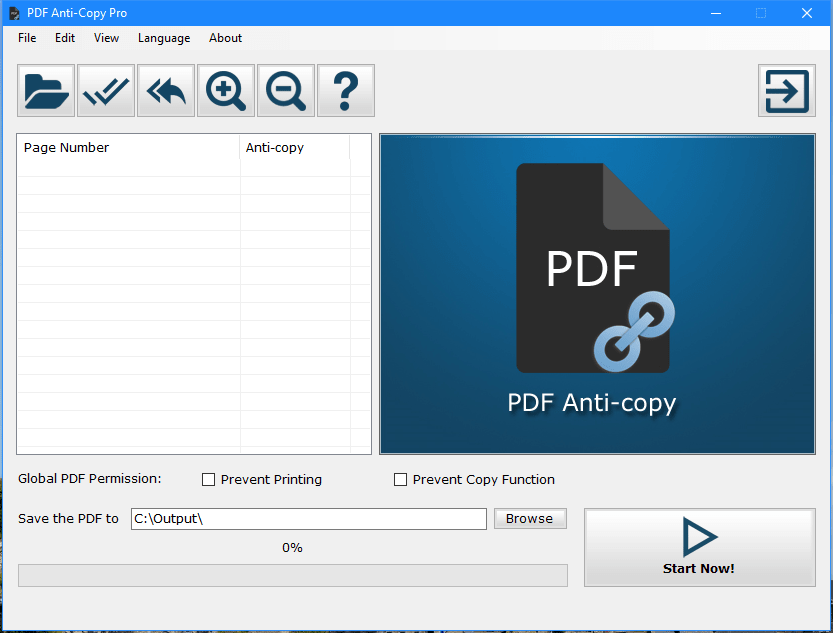The height and width of the screenshot is (633, 833).
Task: Click the double-arrow undo-all icon
Action: 166,91
